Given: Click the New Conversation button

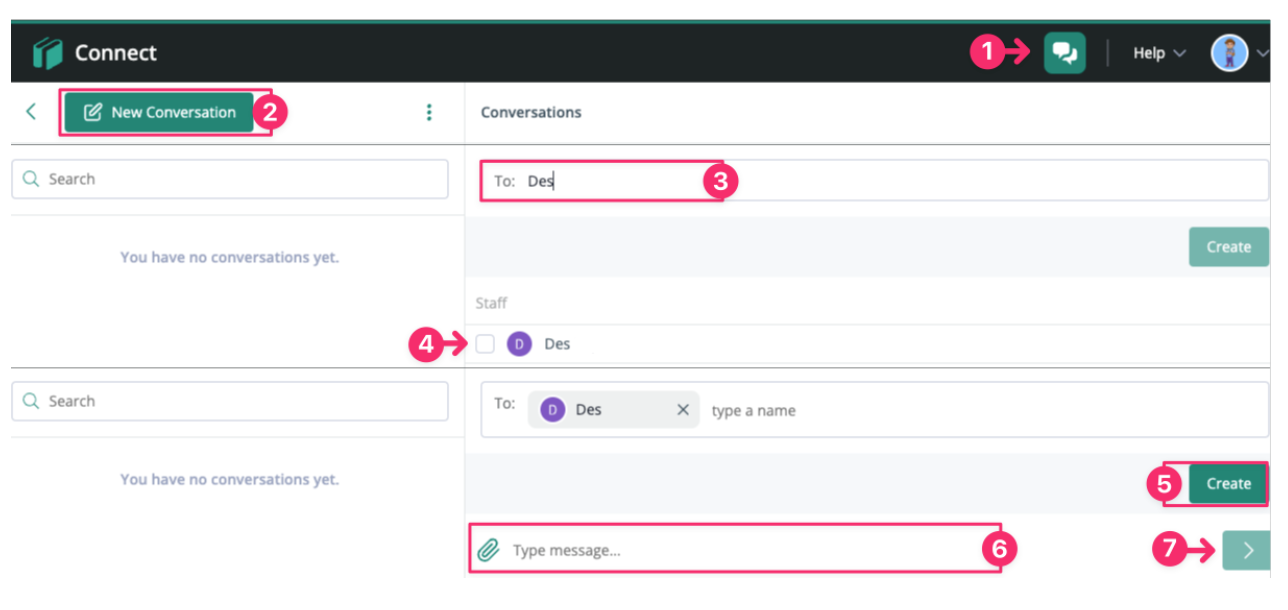Looking at the screenshot, I should pyautogui.click(x=160, y=112).
